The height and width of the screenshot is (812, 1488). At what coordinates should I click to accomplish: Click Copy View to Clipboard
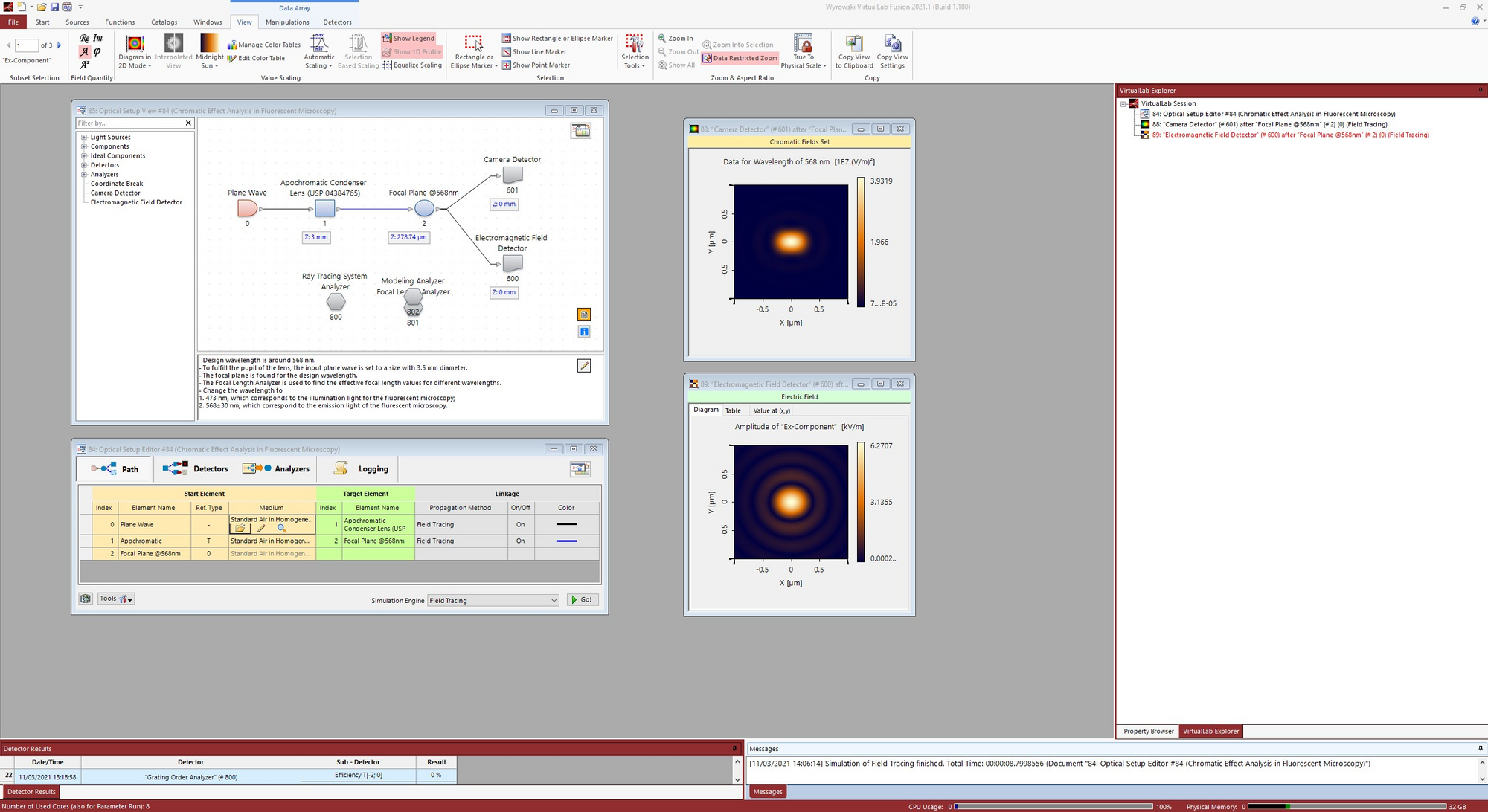854,52
